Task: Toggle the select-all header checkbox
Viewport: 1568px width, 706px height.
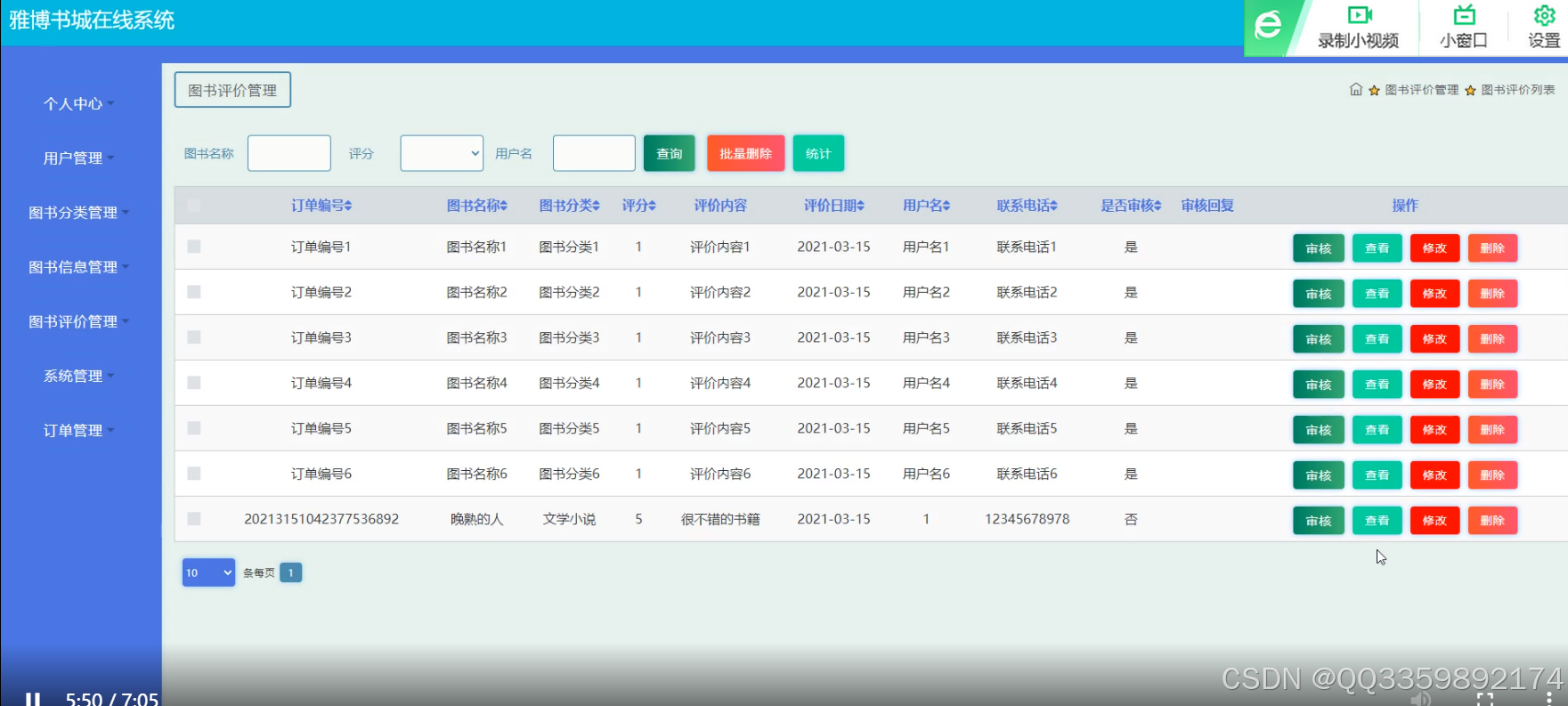Action: click(x=194, y=206)
